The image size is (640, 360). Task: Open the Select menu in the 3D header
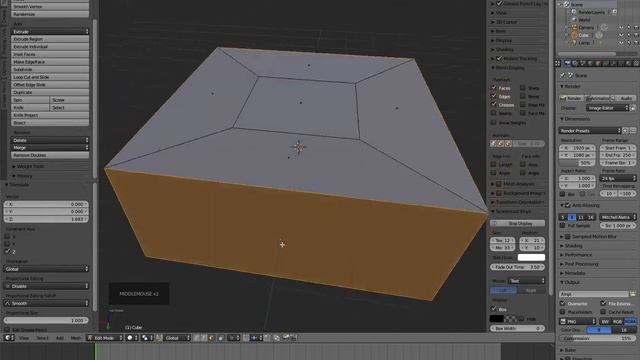pyautogui.click(x=42, y=338)
